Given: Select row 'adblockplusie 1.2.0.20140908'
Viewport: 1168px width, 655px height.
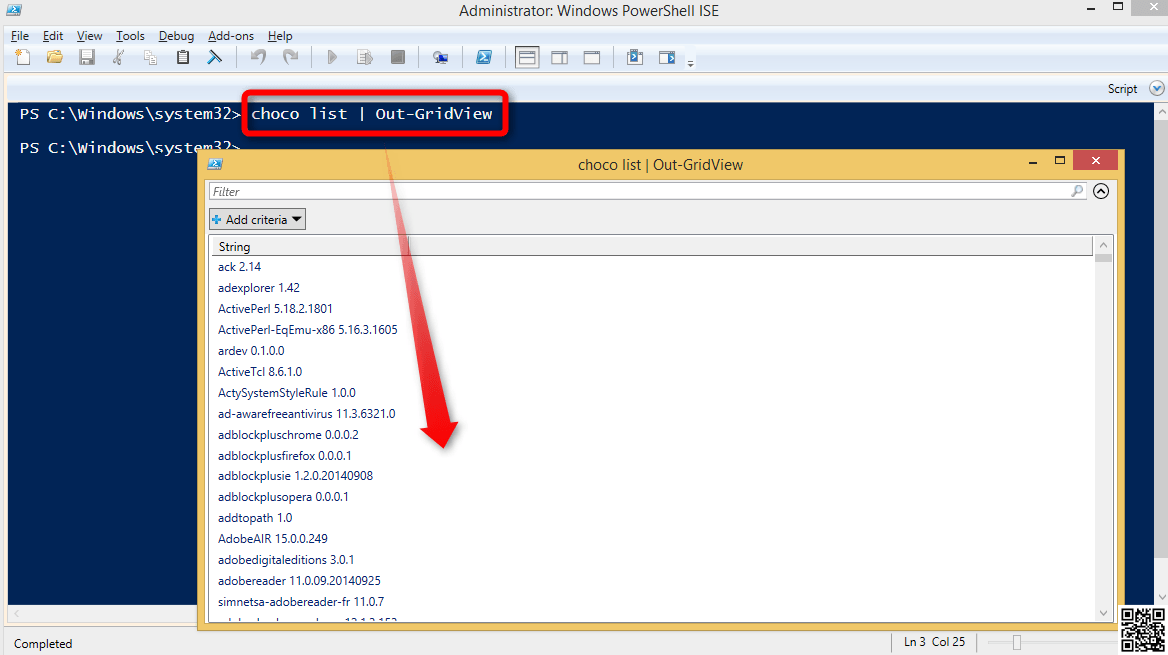Looking at the screenshot, I should pos(652,475).
